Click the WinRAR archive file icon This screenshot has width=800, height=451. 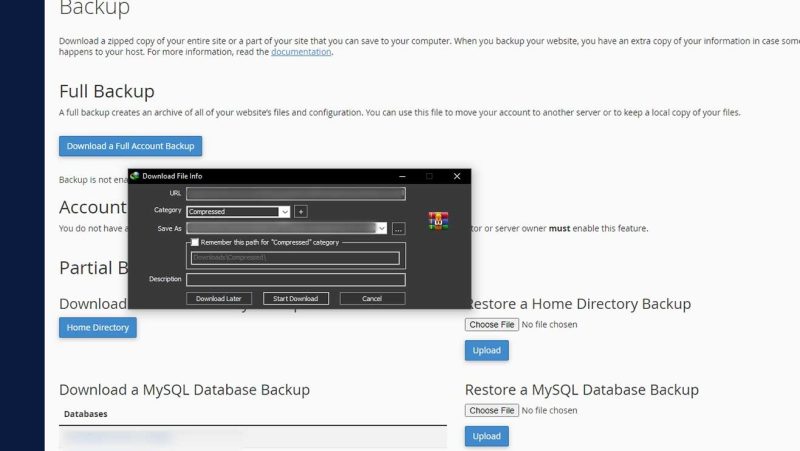[x=436, y=221]
